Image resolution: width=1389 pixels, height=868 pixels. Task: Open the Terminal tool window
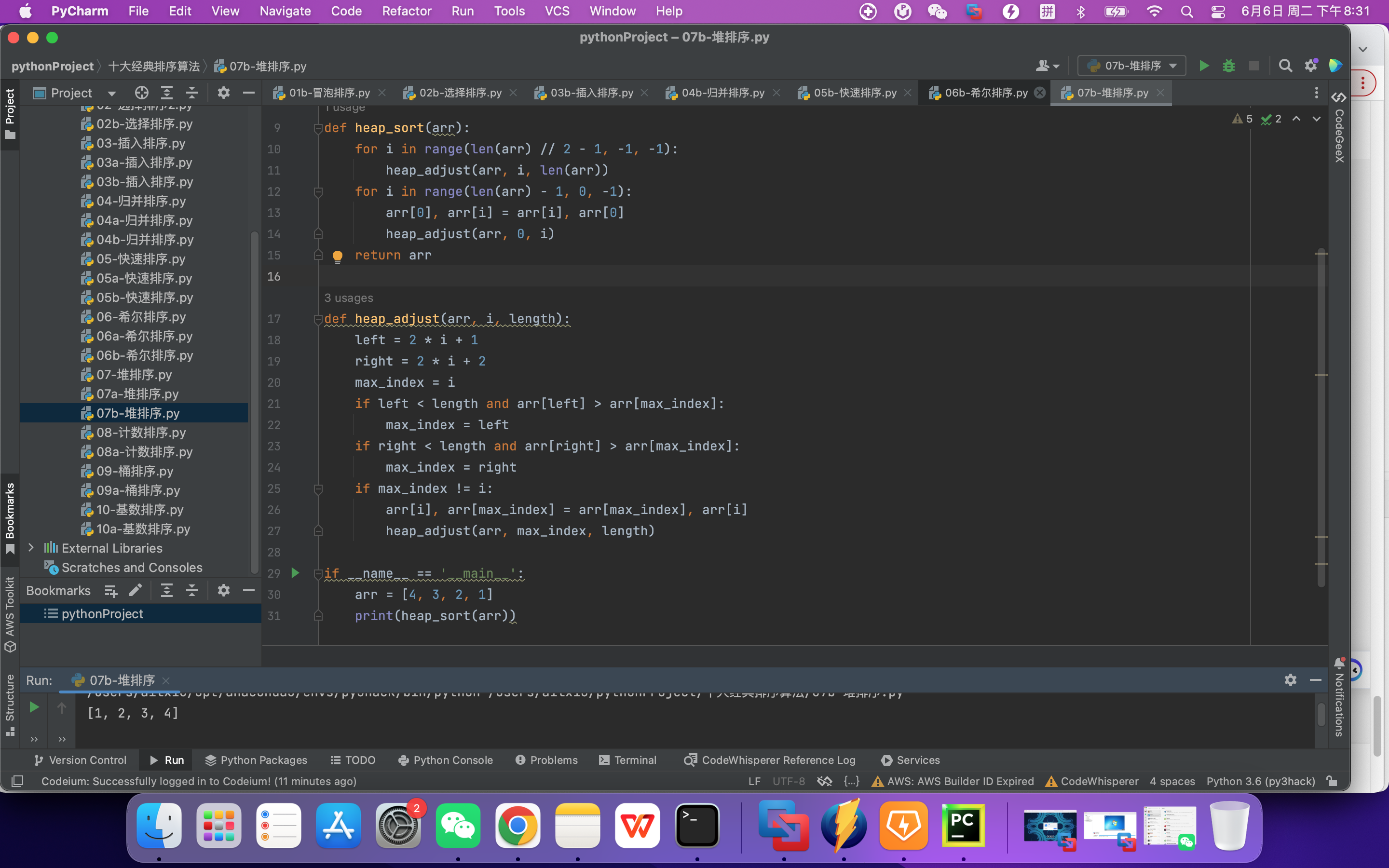(x=627, y=759)
